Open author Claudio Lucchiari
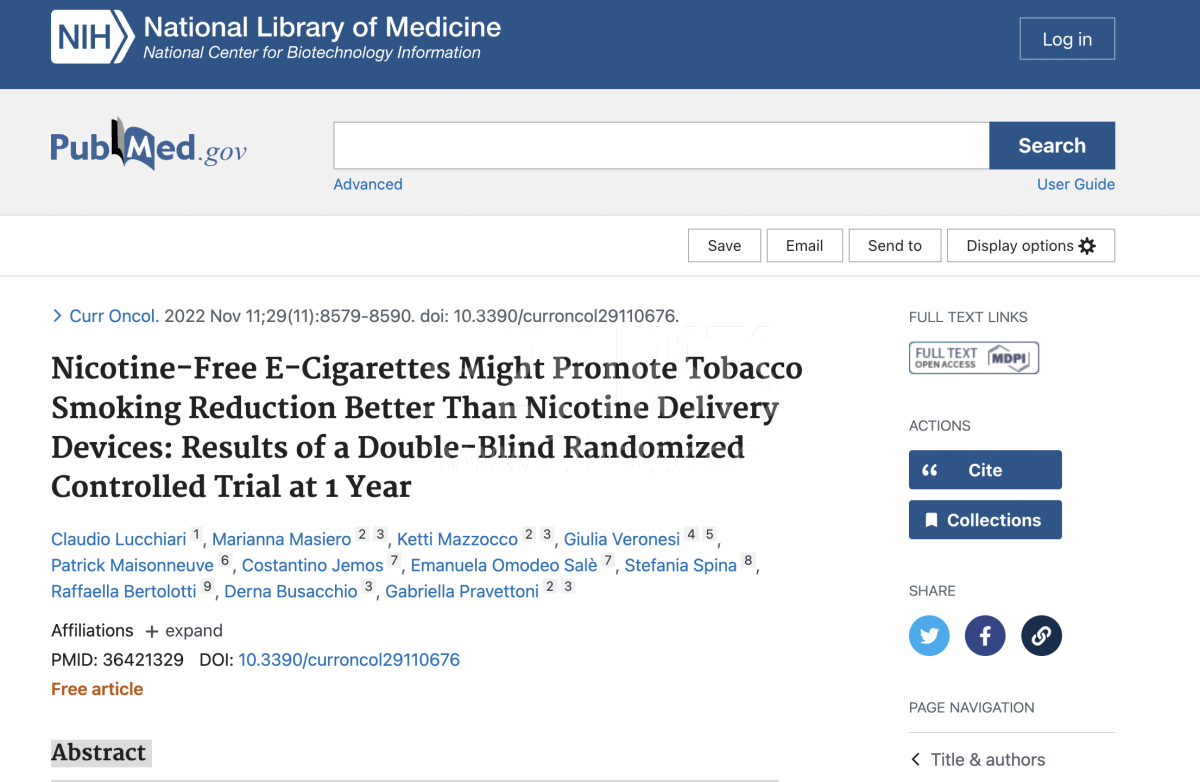1200x782 pixels. click(119, 539)
